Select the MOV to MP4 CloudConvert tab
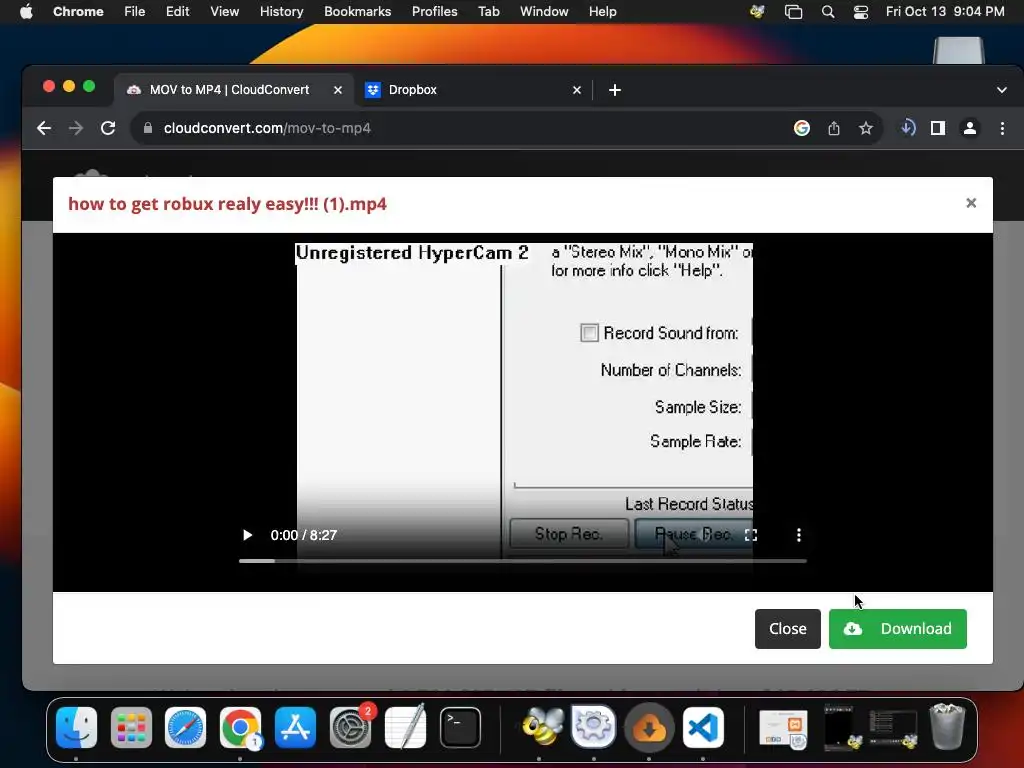 [232, 89]
